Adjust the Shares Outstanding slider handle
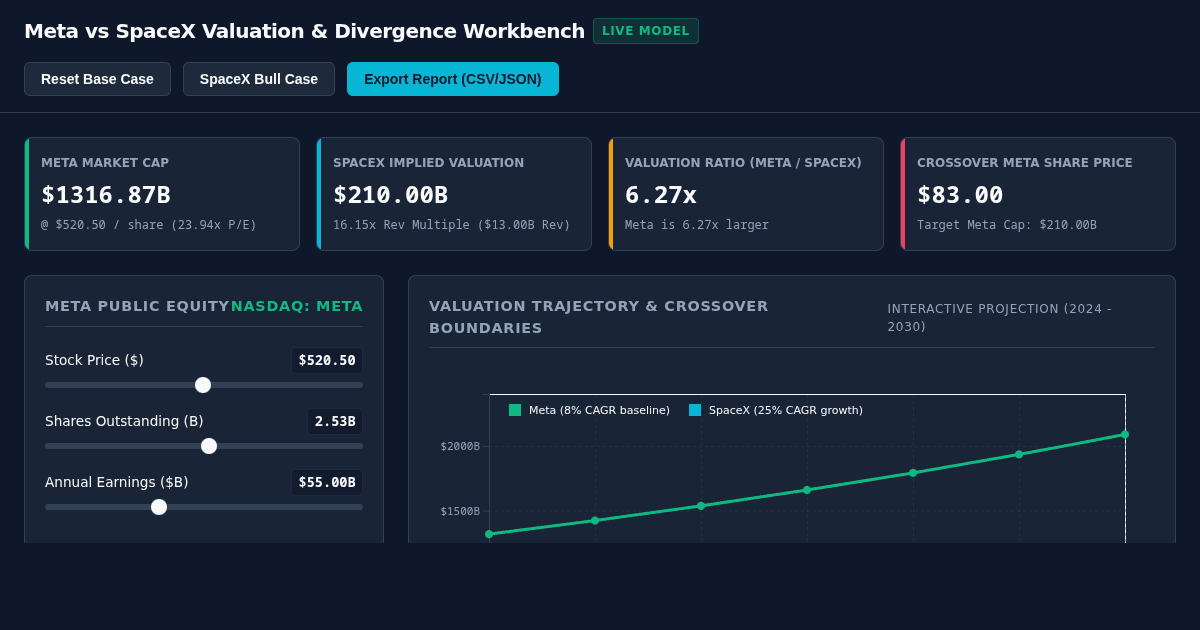1200x630 pixels. tap(209, 446)
